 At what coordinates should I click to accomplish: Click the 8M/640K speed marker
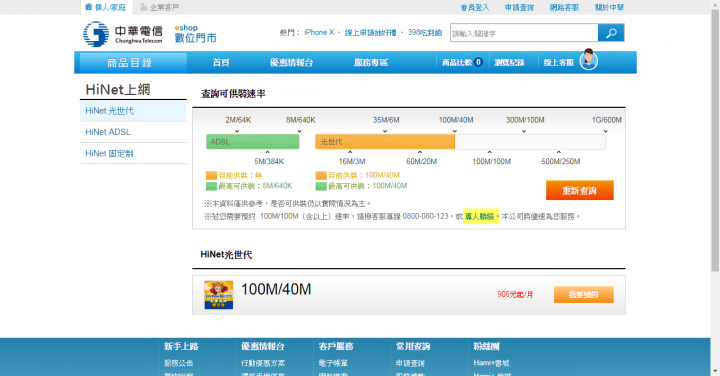click(x=300, y=120)
